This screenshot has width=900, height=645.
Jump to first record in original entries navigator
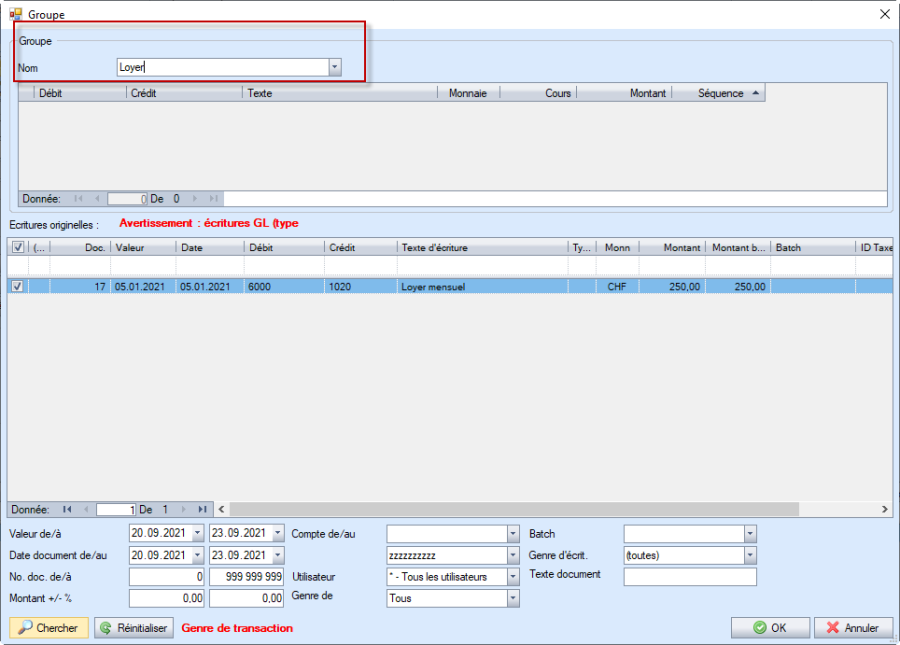click(x=68, y=509)
